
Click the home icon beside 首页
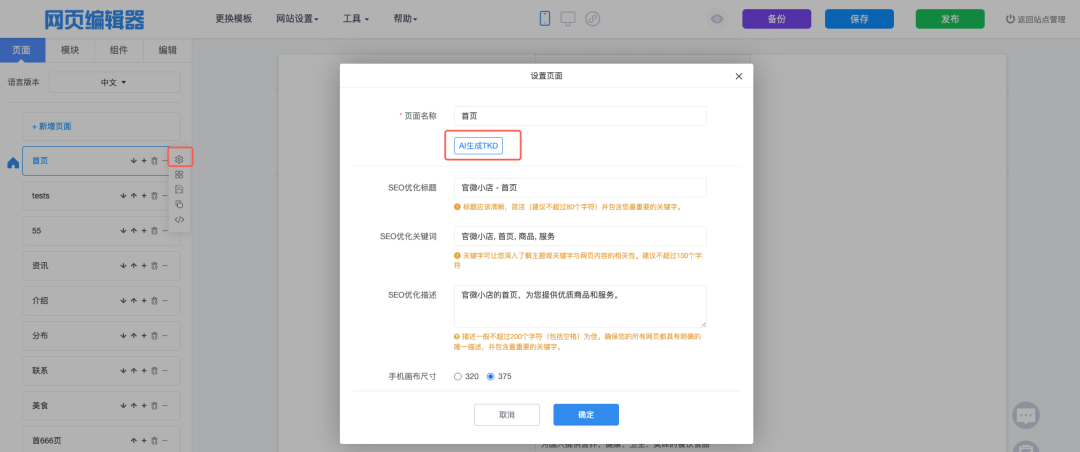click(13, 163)
